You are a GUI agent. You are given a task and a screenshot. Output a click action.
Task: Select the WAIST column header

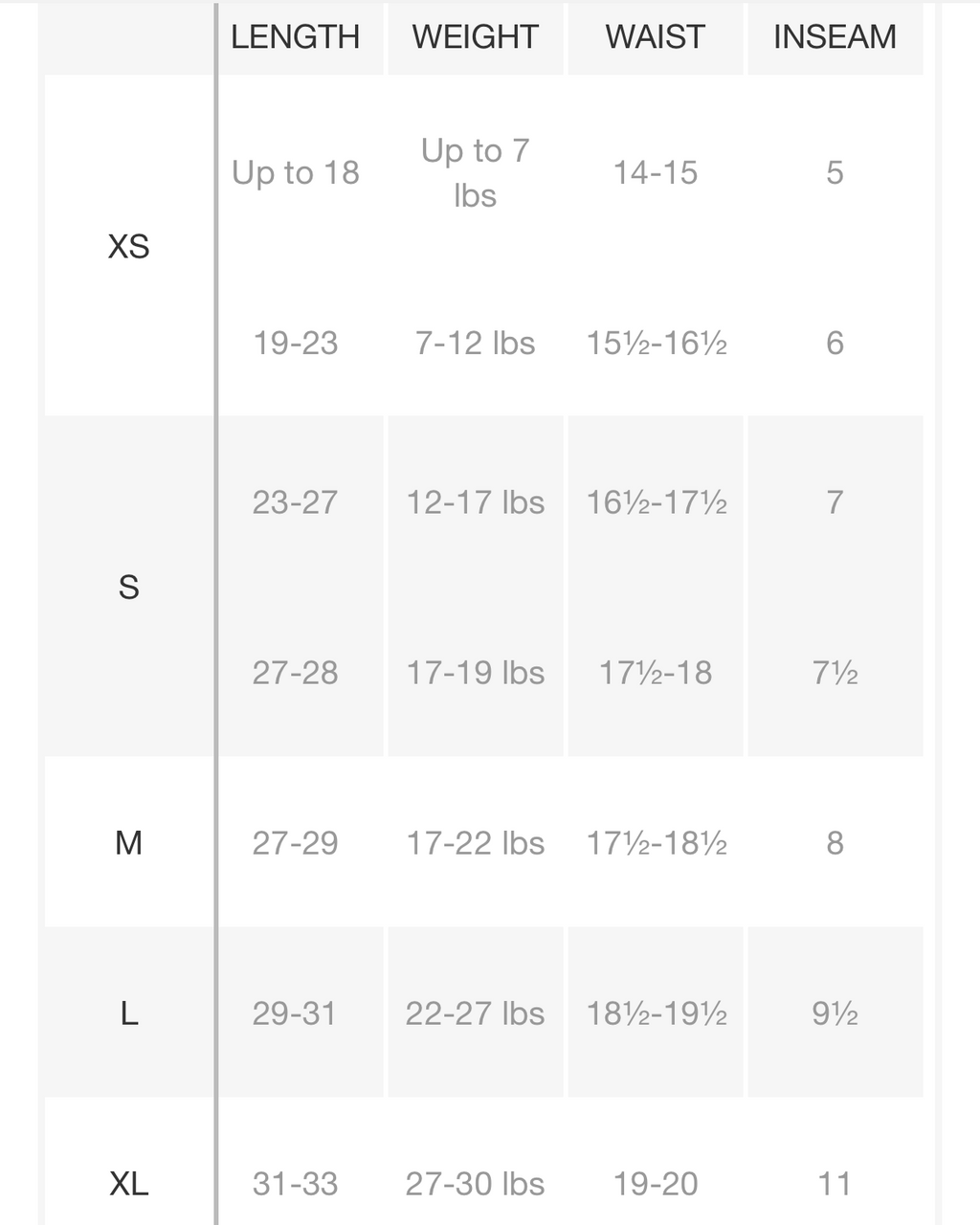[656, 37]
